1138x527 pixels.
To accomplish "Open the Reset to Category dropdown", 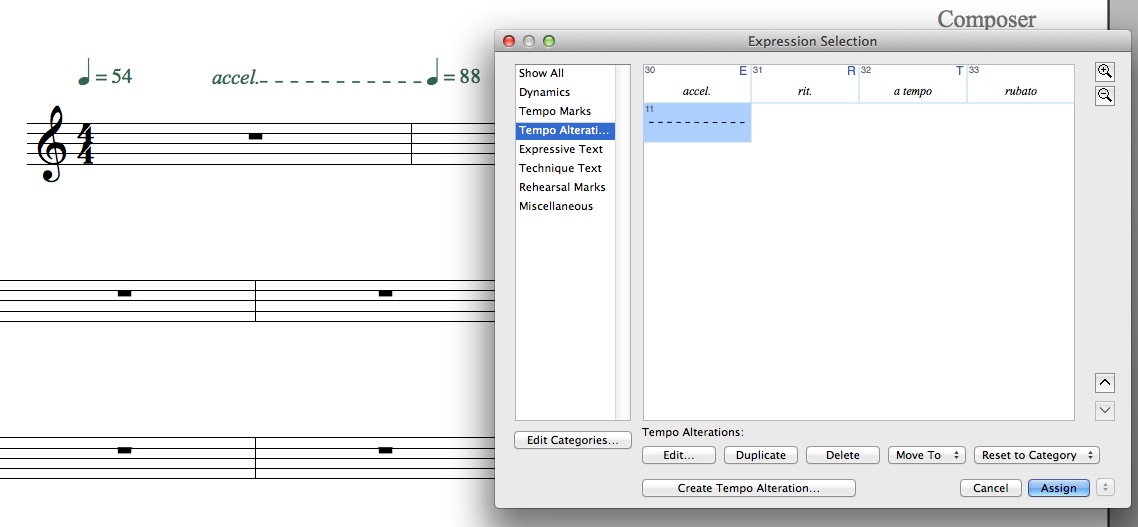I will 1036,455.
